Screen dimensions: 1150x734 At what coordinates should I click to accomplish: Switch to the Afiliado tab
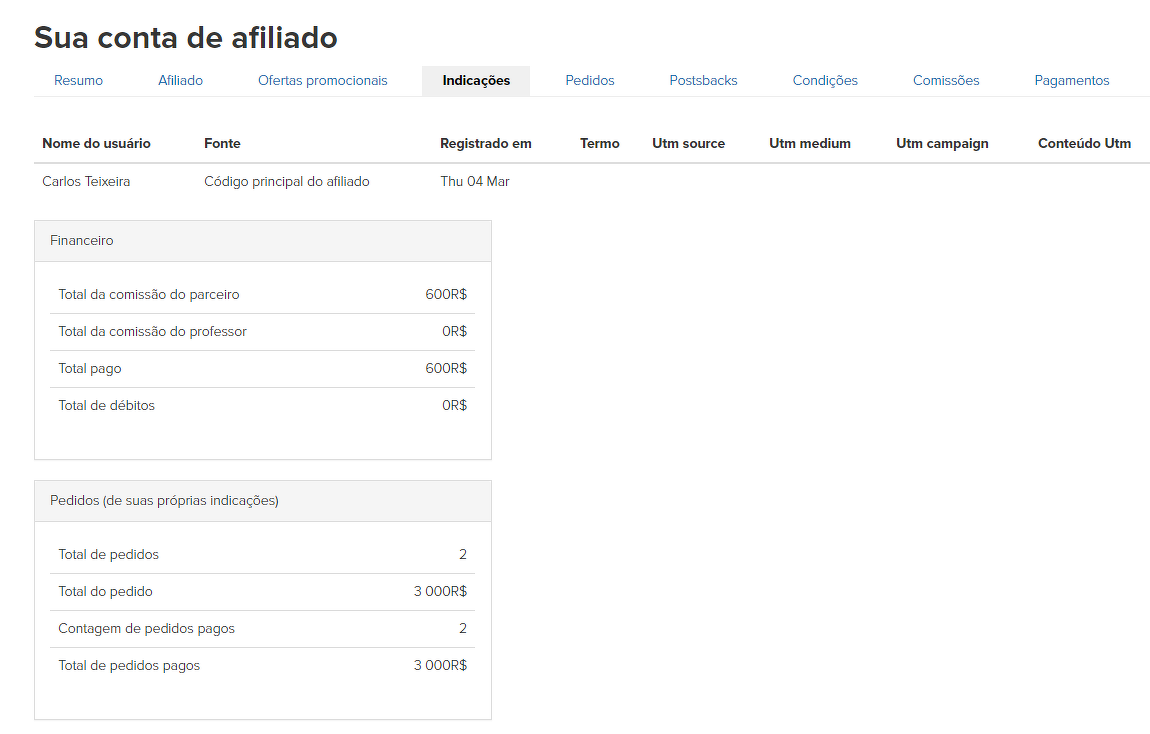(180, 81)
